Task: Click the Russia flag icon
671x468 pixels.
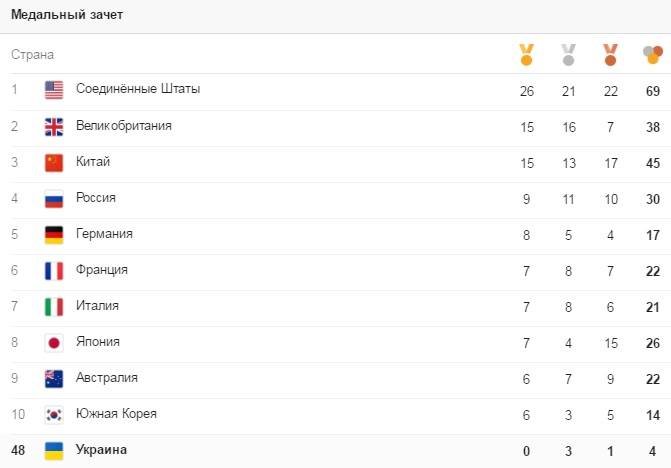Action: click(54, 198)
